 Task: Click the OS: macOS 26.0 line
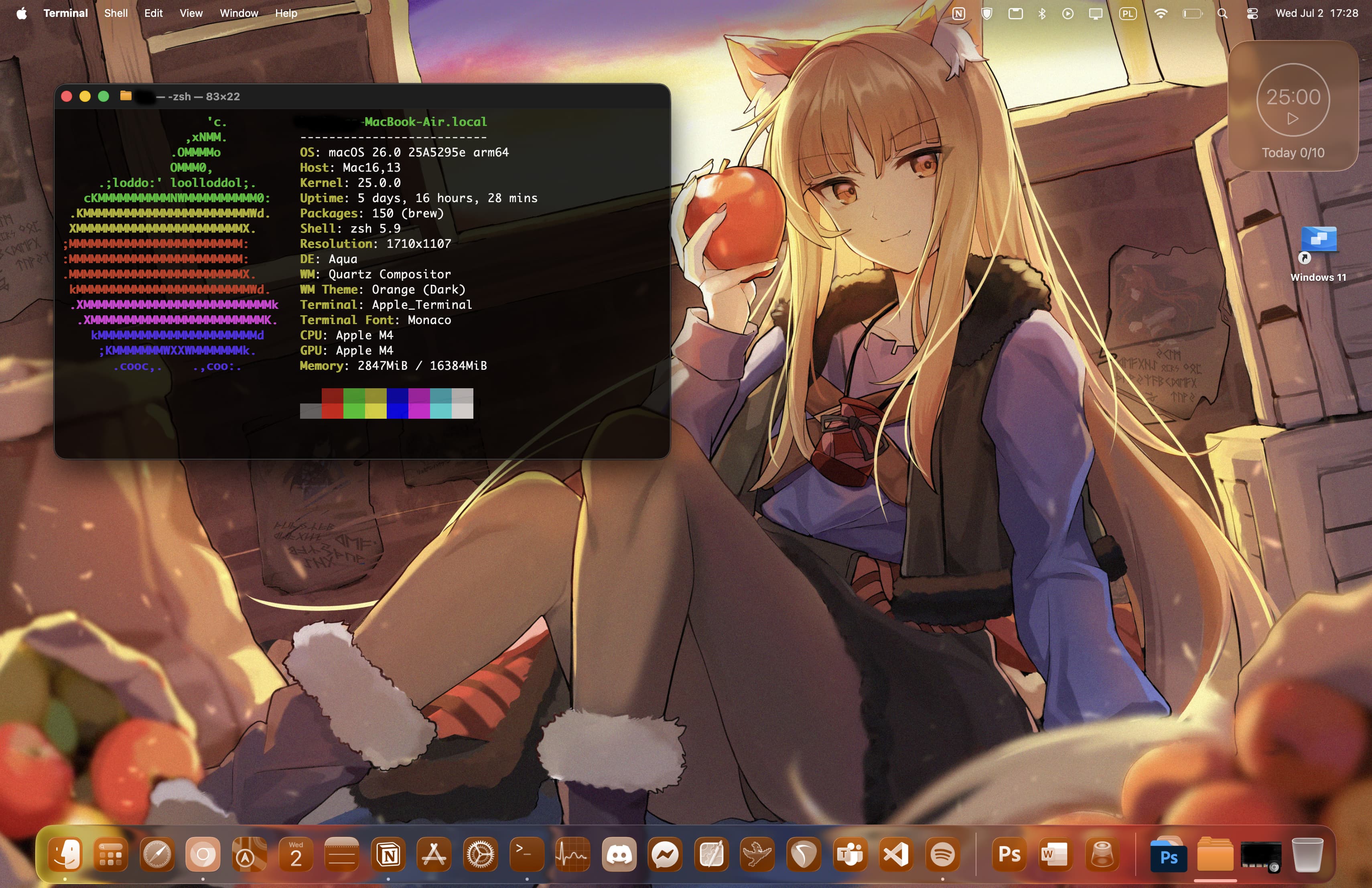(404, 152)
